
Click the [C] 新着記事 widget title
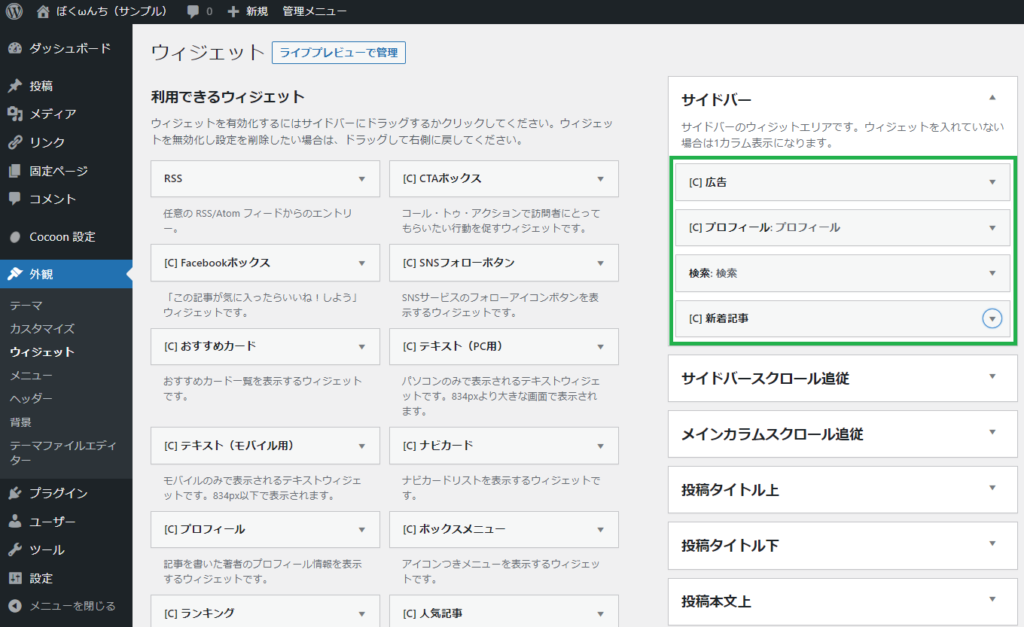pos(718,319)
